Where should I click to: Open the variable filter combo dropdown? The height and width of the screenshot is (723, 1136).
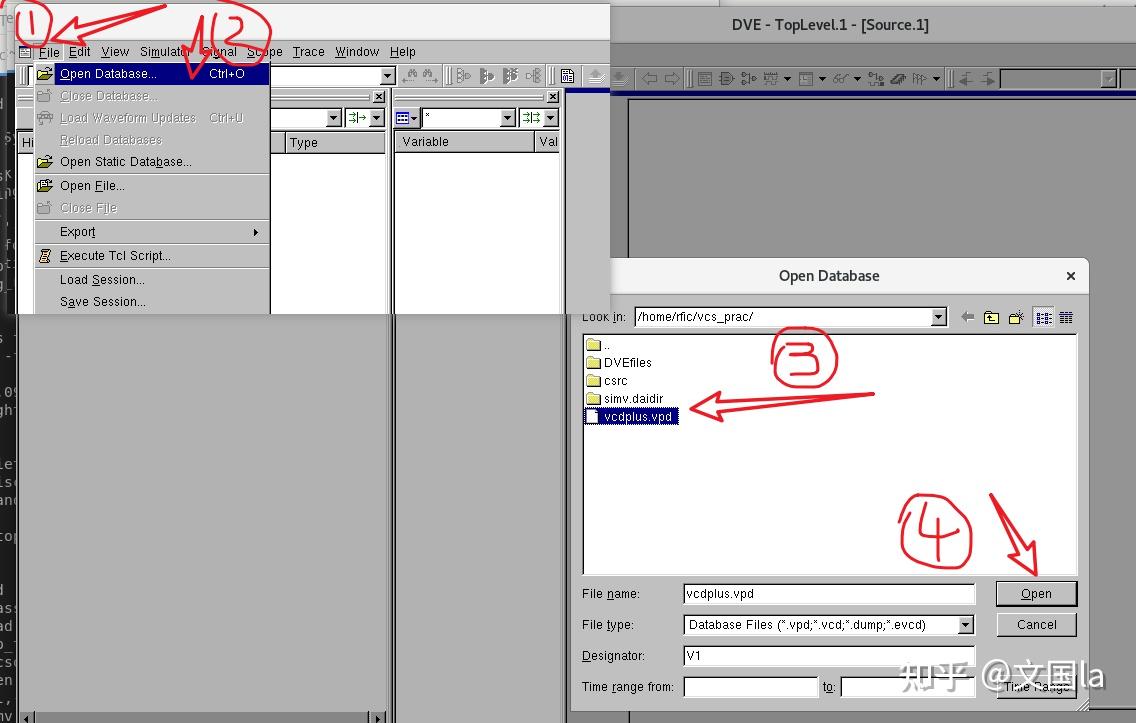coord(508,118)
